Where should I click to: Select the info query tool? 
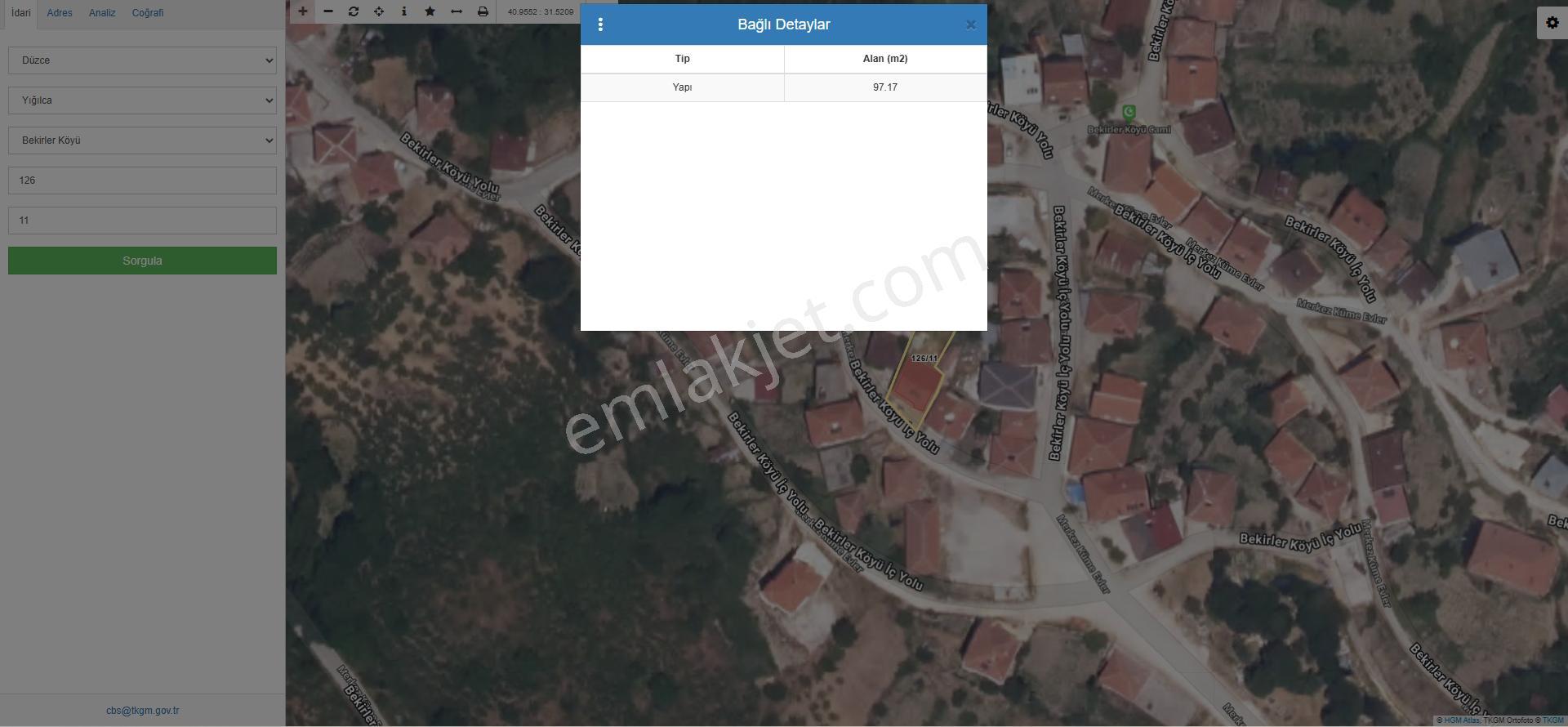pos(404,11)
